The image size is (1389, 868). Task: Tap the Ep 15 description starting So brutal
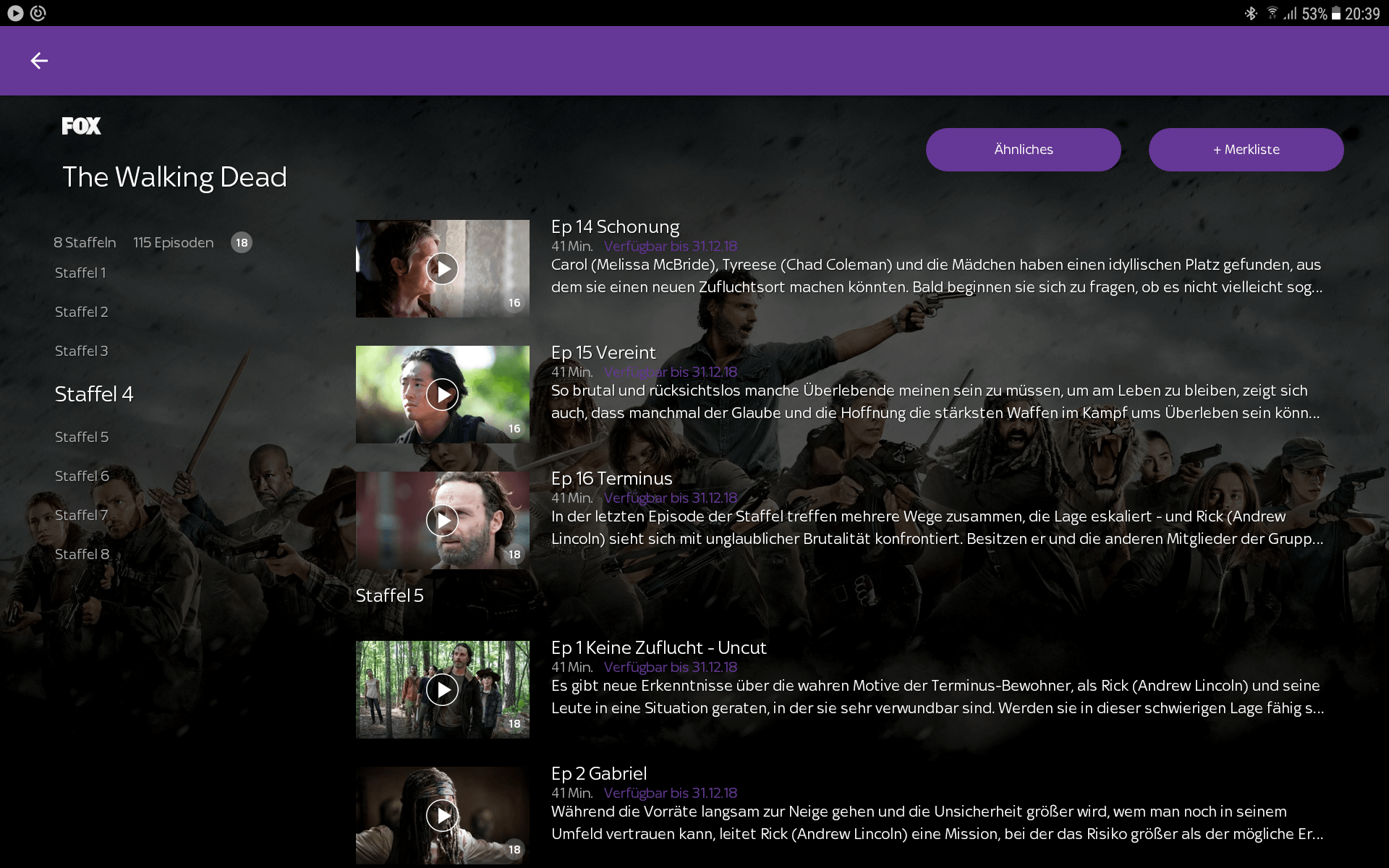pos(935,401)
